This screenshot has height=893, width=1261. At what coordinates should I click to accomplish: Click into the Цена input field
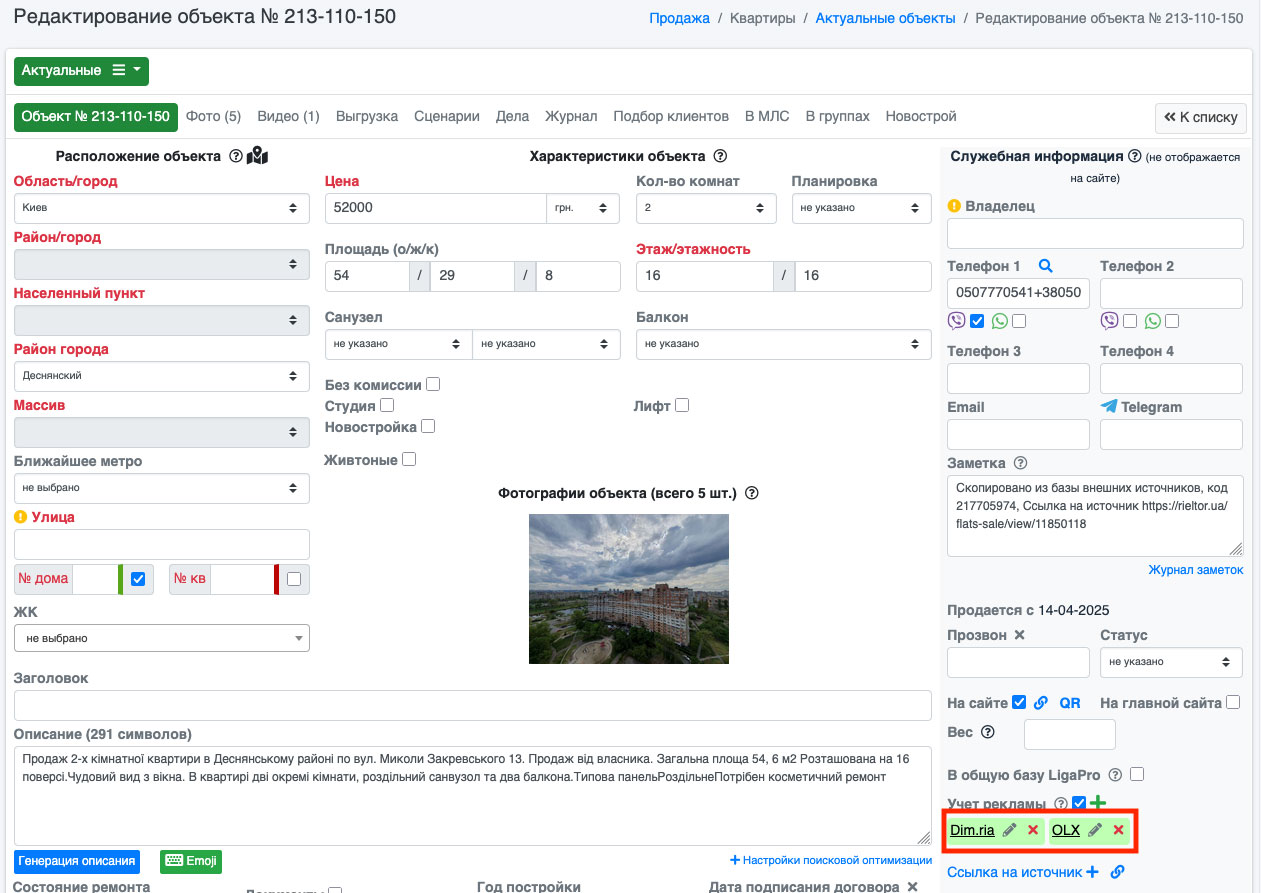[x=434, y=208]
